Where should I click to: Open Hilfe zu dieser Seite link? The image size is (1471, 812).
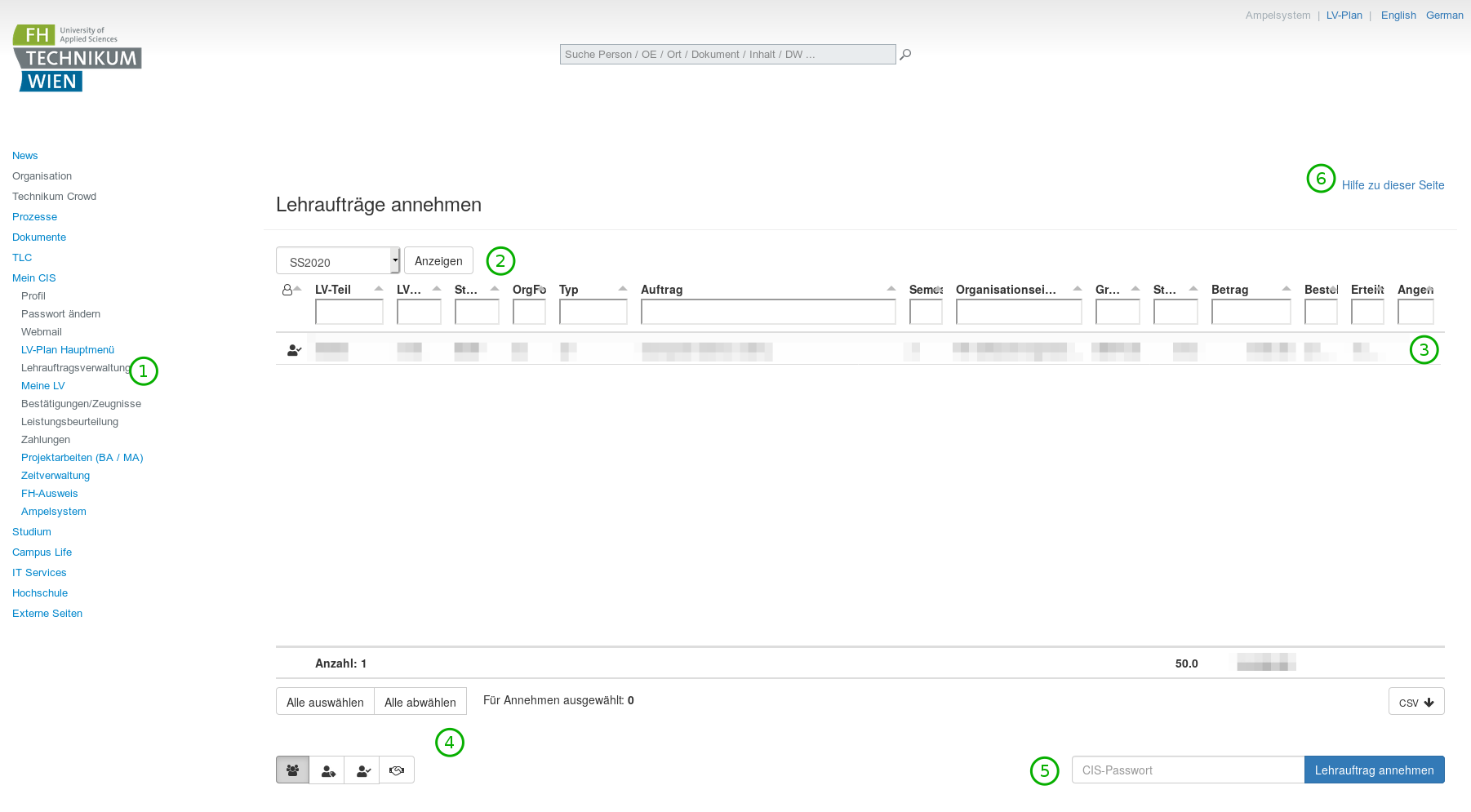[x=1393, y=185]
